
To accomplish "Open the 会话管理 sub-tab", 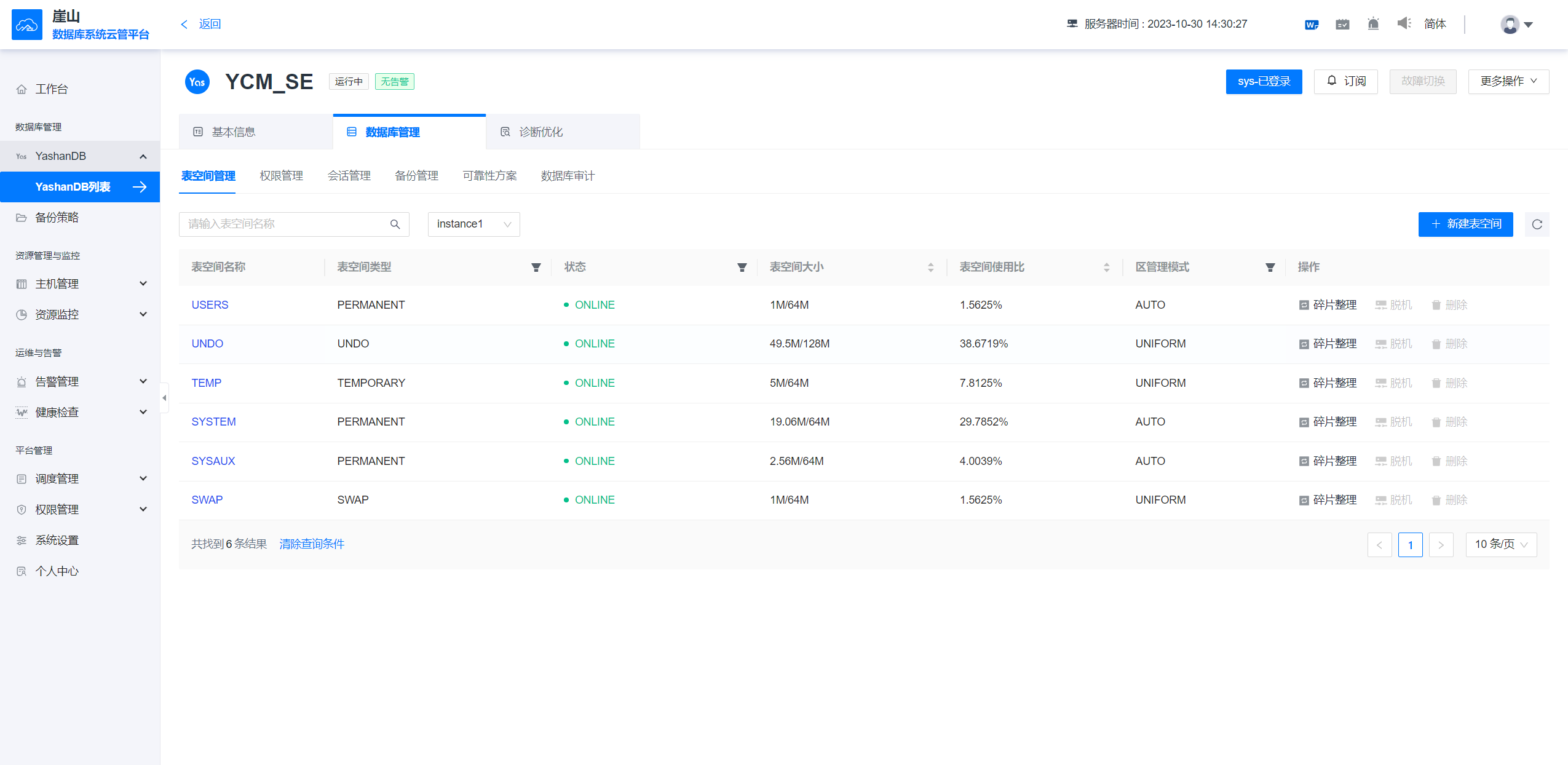I will click(349, 176).
